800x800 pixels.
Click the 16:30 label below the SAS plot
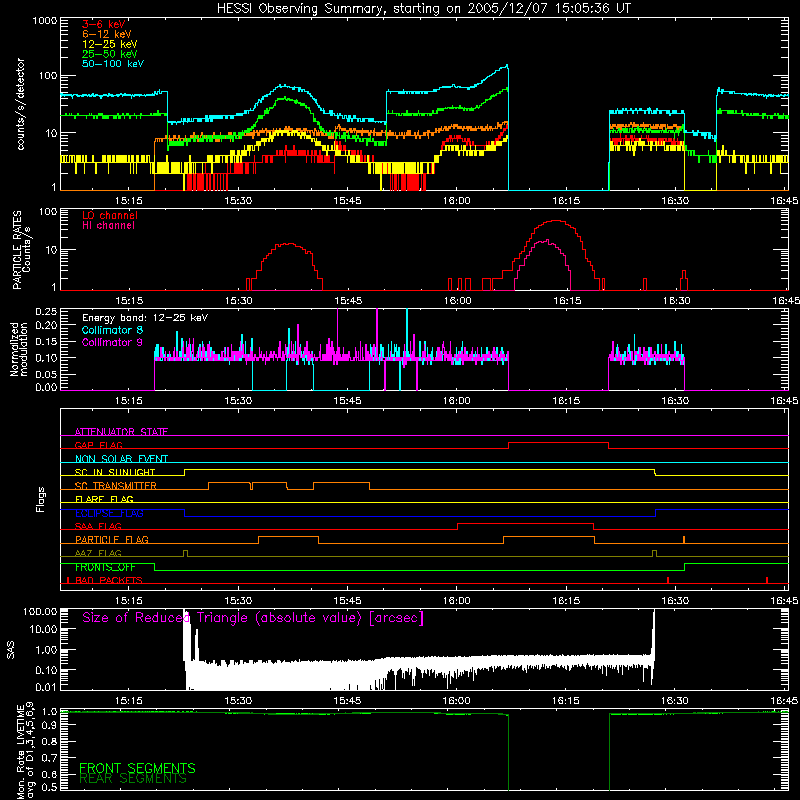pos(674,701)
